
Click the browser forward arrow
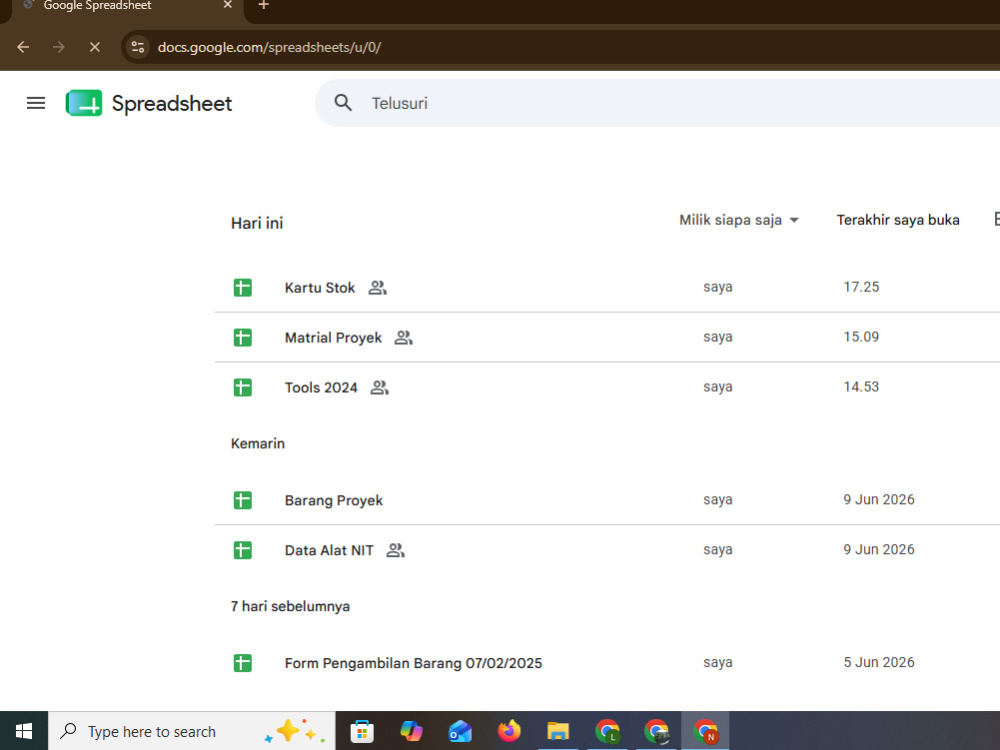point(59,47)
